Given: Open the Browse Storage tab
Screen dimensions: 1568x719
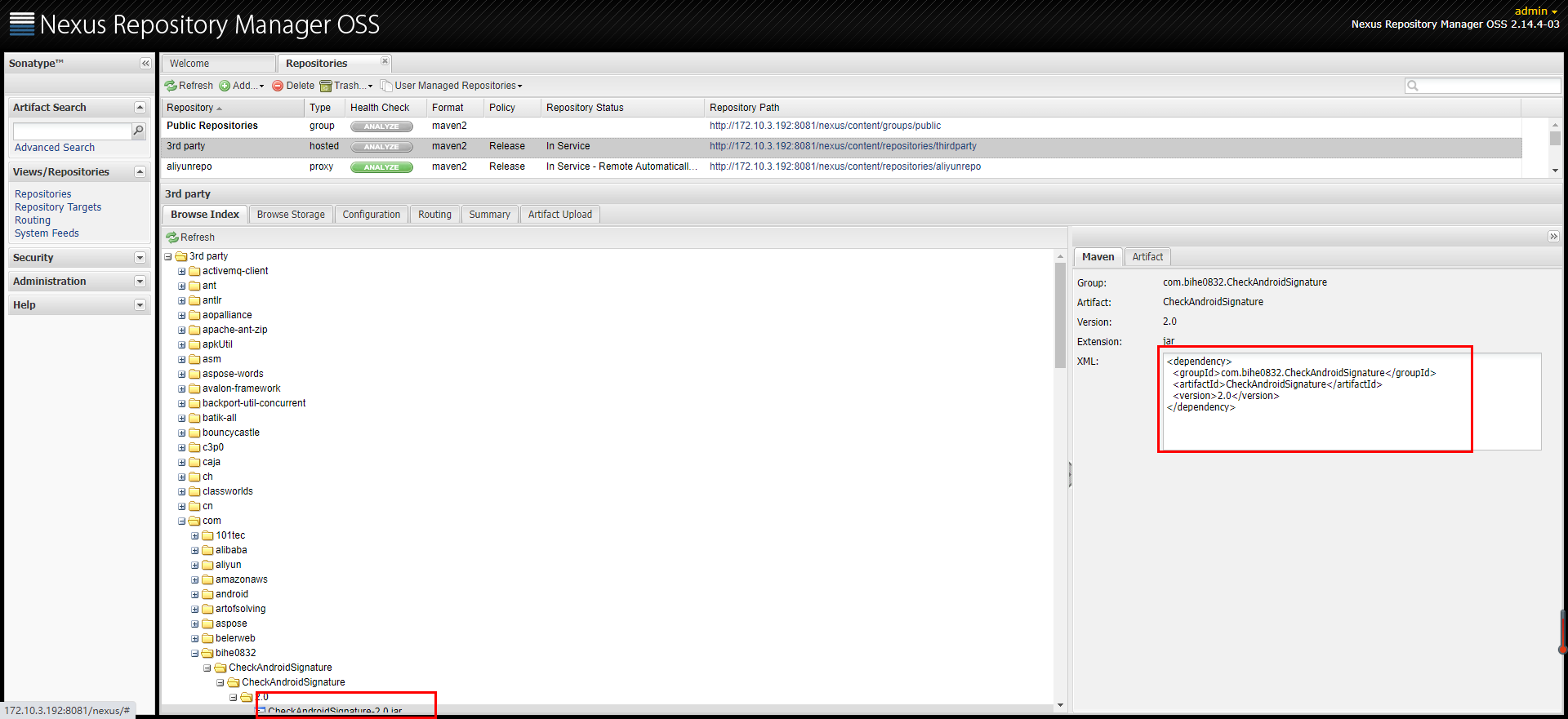Looking at the screenshot, I should tap(291, 215).
